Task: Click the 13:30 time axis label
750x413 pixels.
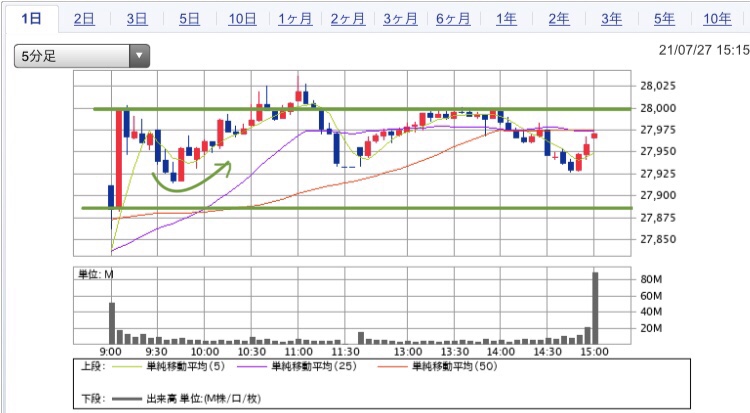Action: (x=455, y=352)
